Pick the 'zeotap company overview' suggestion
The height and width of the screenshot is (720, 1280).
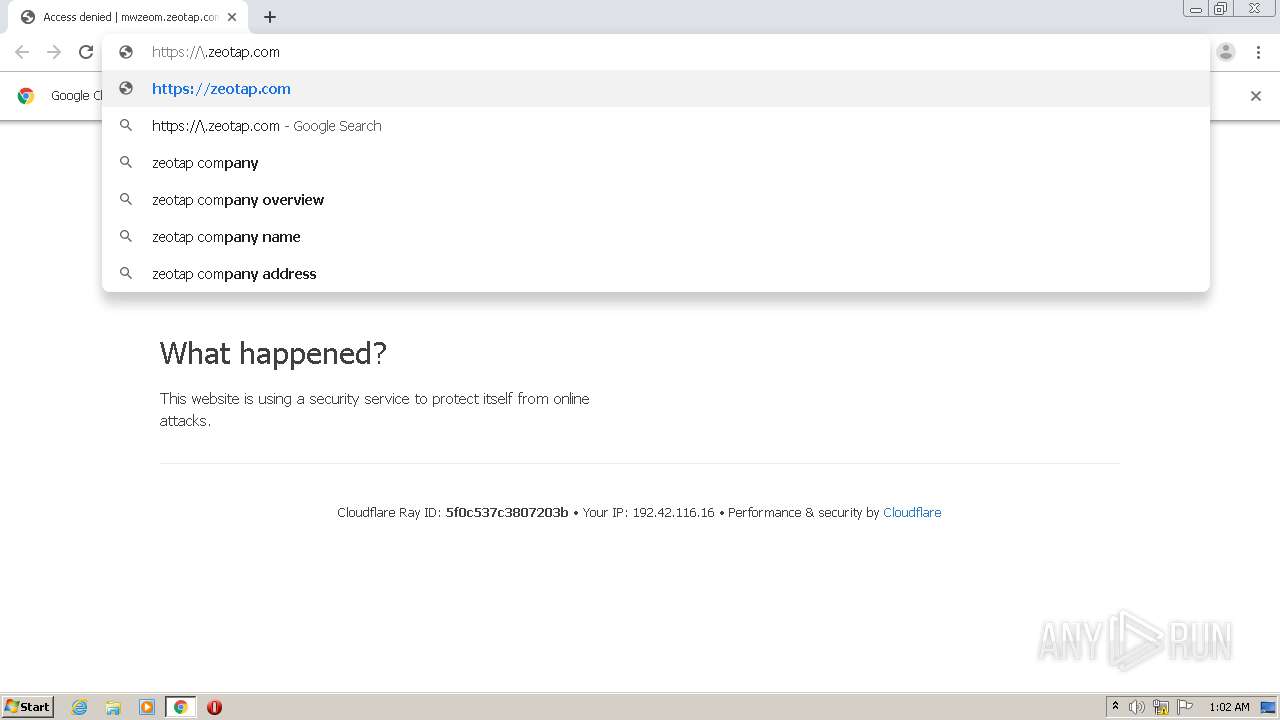point(656,199)
